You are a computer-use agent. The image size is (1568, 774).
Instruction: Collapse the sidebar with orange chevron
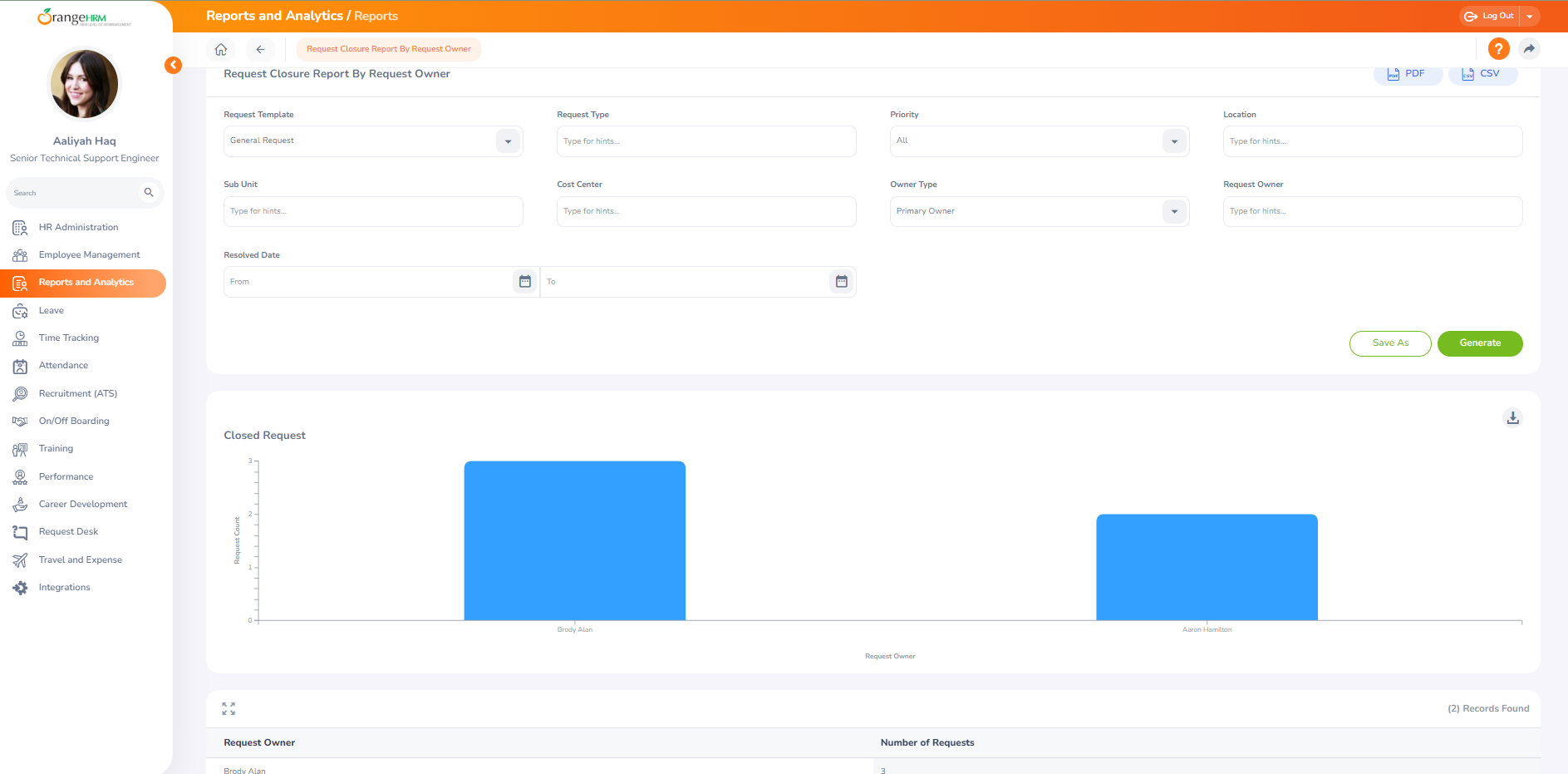(x=173, y=65)
